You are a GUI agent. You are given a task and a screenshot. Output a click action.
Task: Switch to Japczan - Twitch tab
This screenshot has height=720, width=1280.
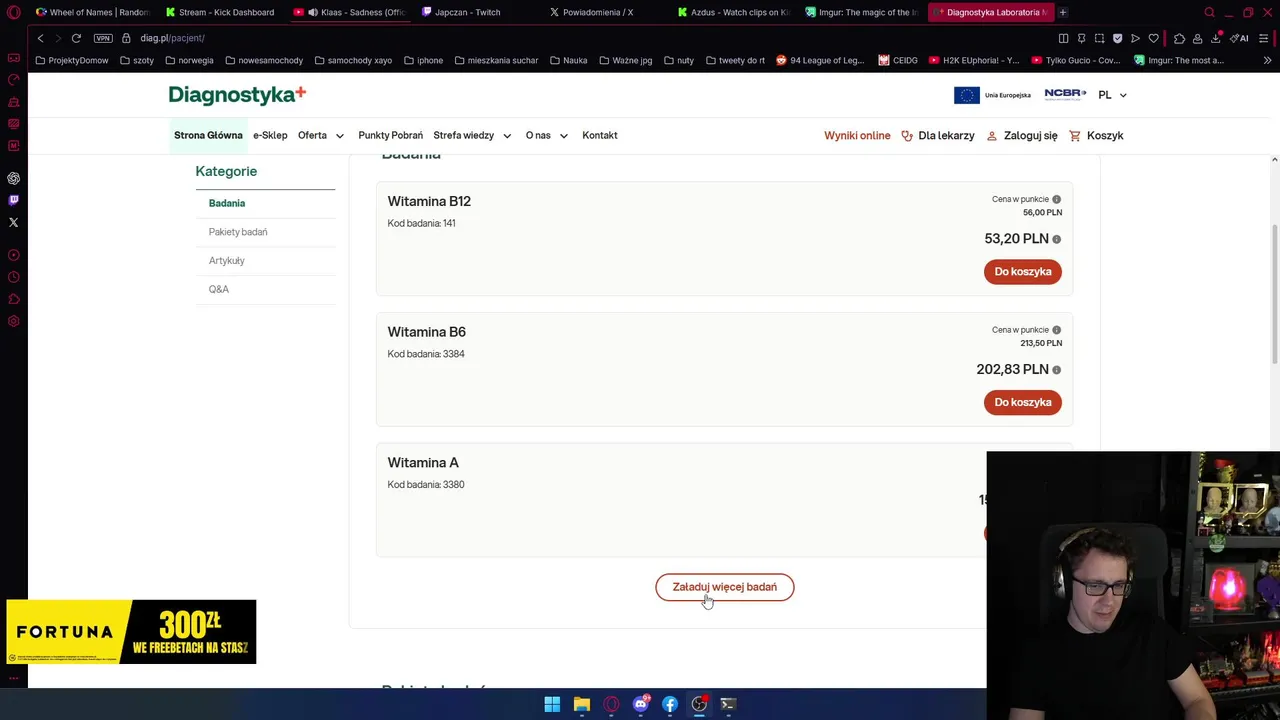[478, 12]
